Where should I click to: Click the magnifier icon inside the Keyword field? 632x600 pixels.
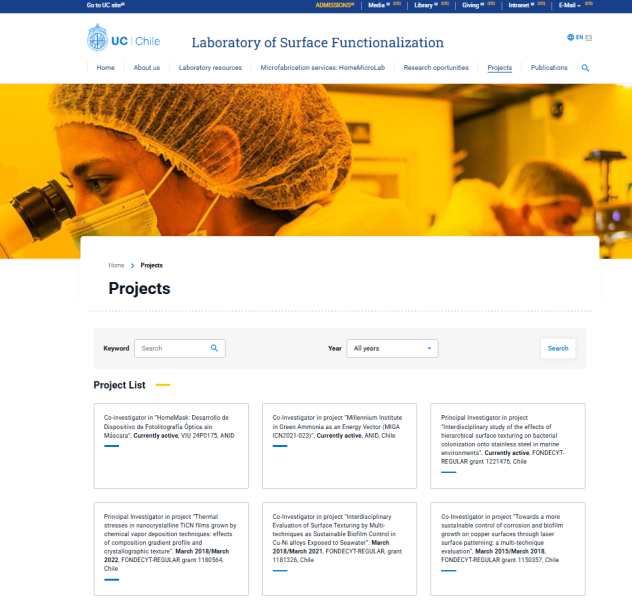(214, 348)
